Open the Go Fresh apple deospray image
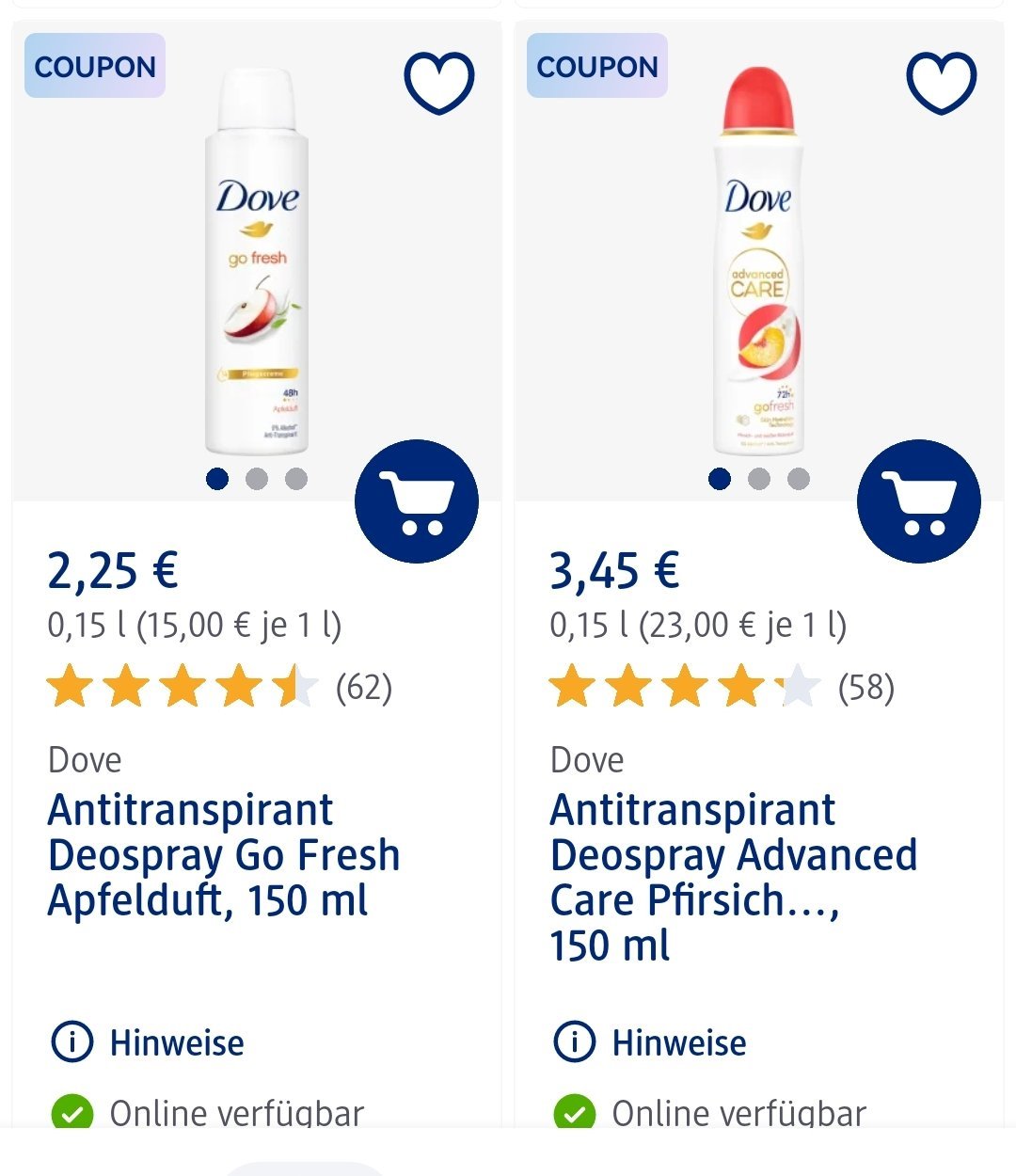The width and height of the screenshot is (1016, 1176). click(257, 263)
